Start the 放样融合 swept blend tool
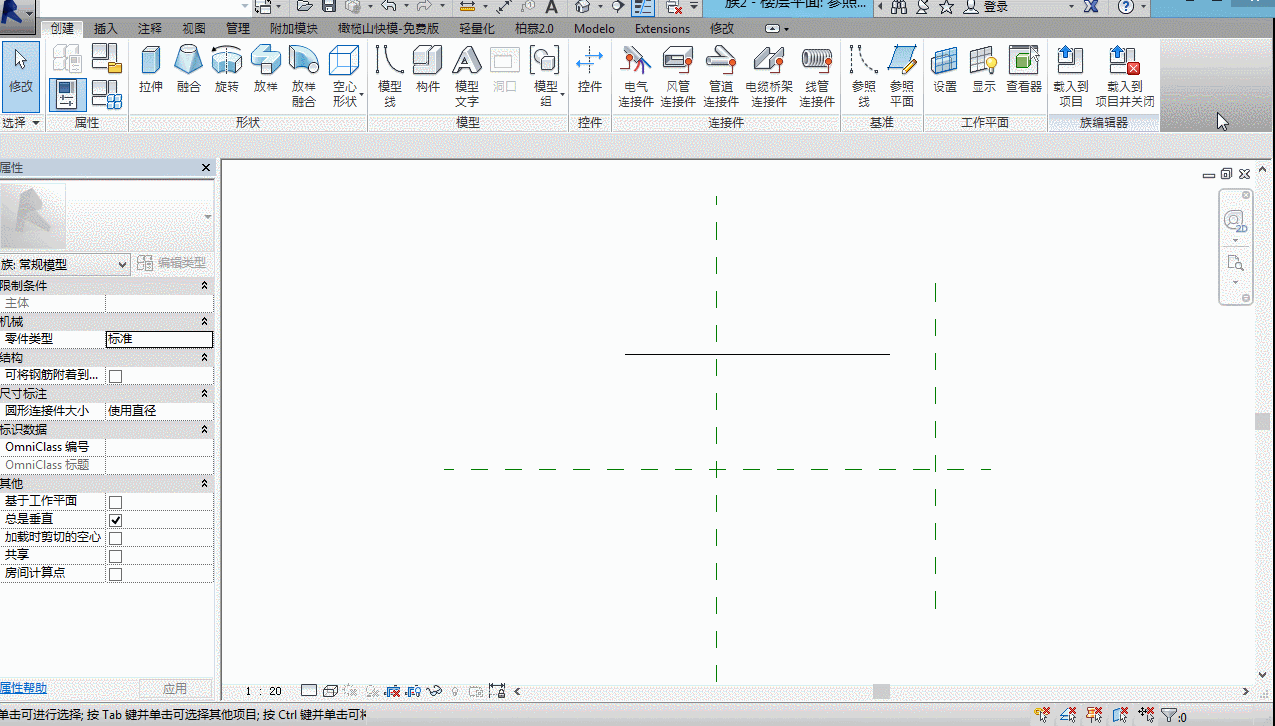Viewport: 1275px width, 726px height. point(303,76)
